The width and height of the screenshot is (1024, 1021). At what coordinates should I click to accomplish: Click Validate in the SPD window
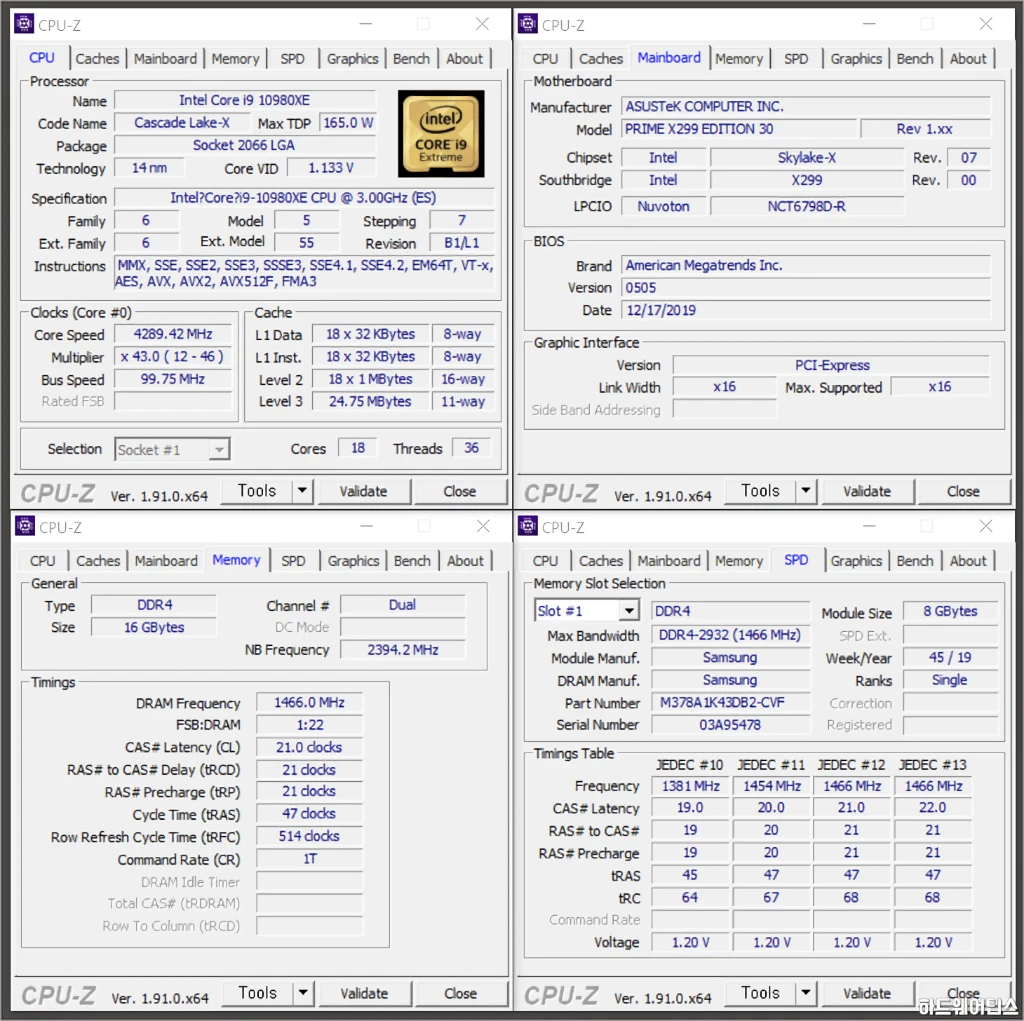point(867,994)
